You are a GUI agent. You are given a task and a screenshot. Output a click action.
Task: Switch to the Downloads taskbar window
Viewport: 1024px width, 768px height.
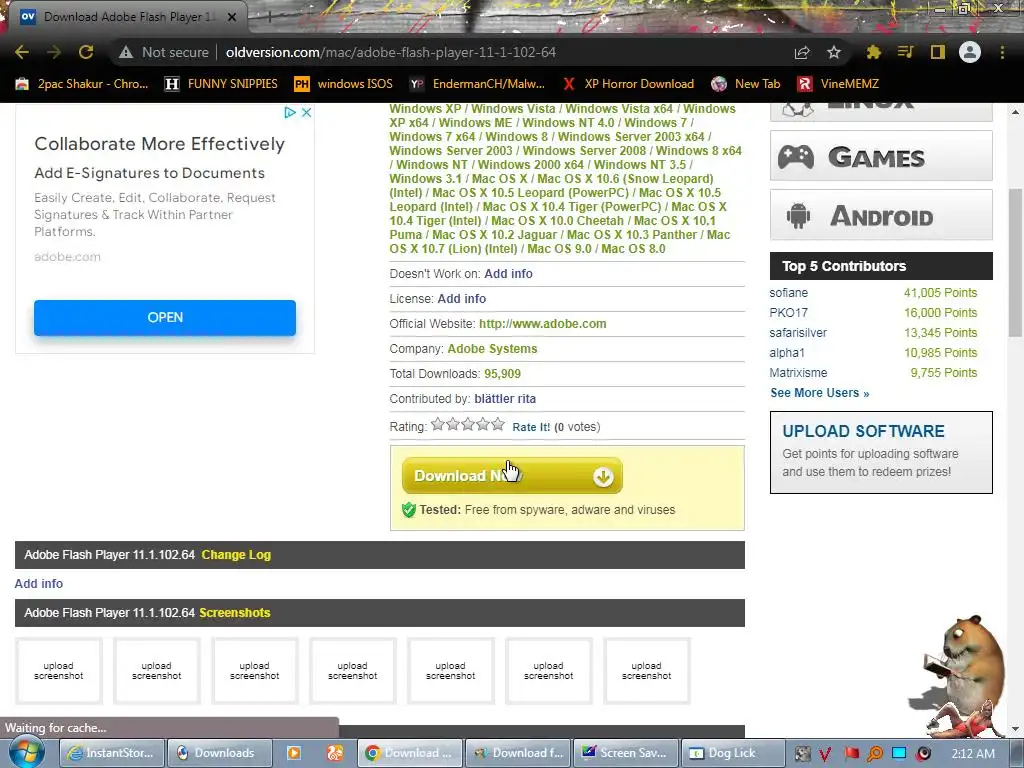(219, 753)
